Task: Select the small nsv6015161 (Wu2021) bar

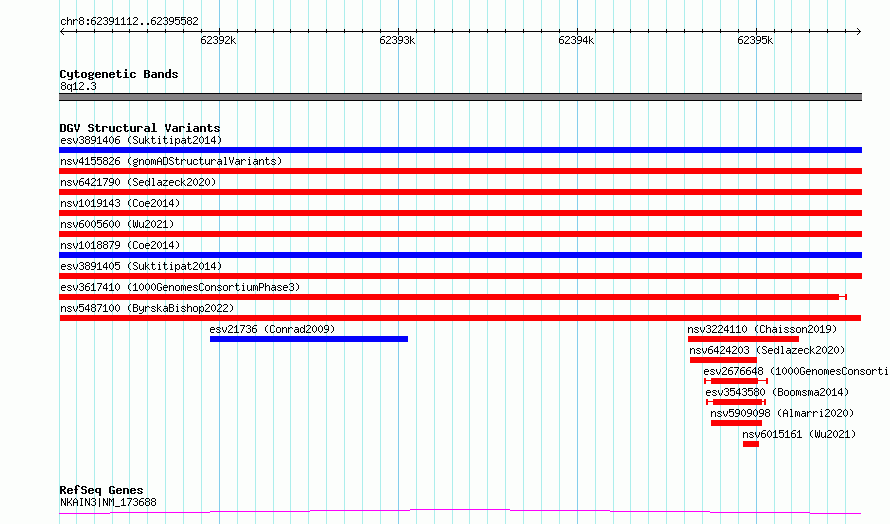Action: (750, 444)
